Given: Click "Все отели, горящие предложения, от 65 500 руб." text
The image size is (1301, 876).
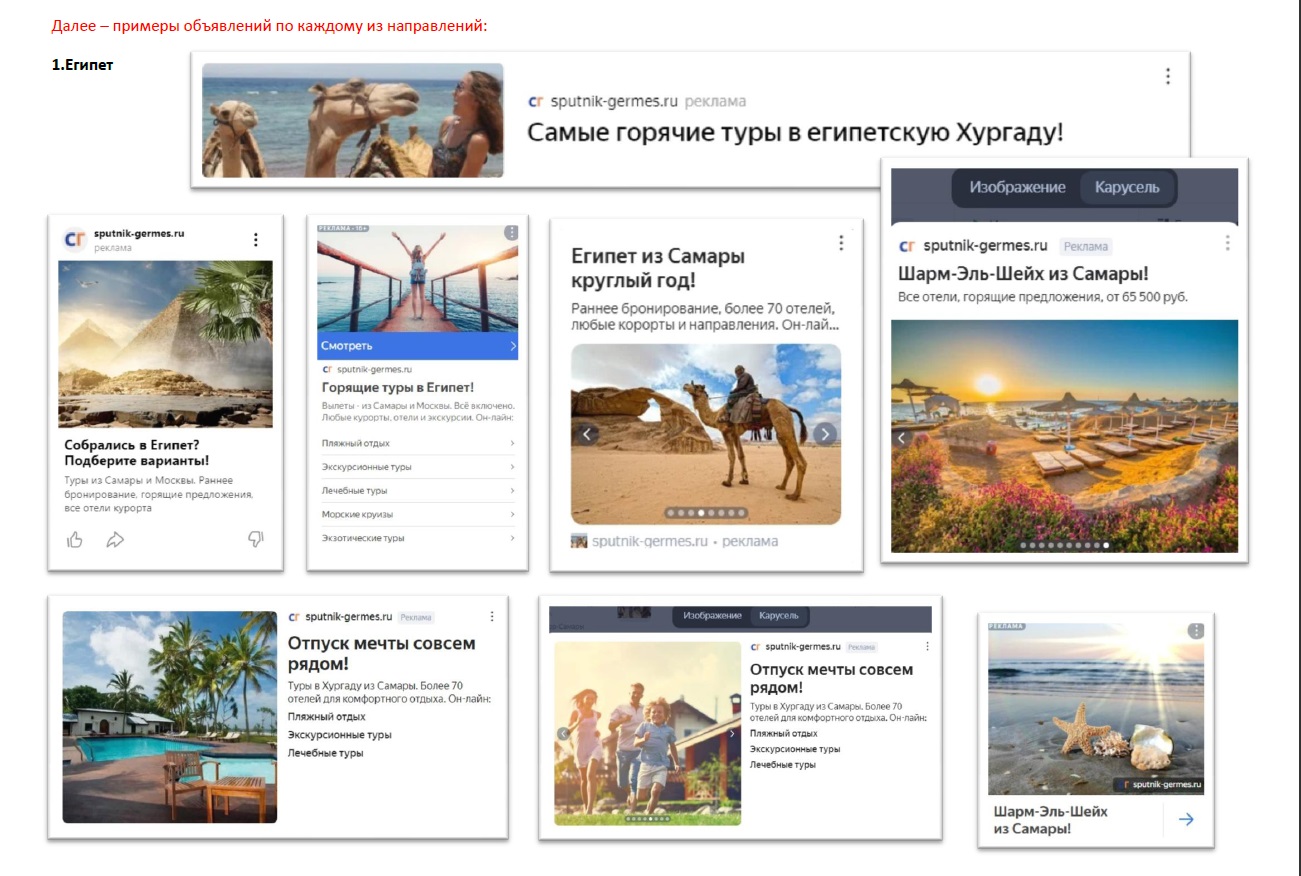Looking at the screenshot, I should click(x=1043, y=297).
